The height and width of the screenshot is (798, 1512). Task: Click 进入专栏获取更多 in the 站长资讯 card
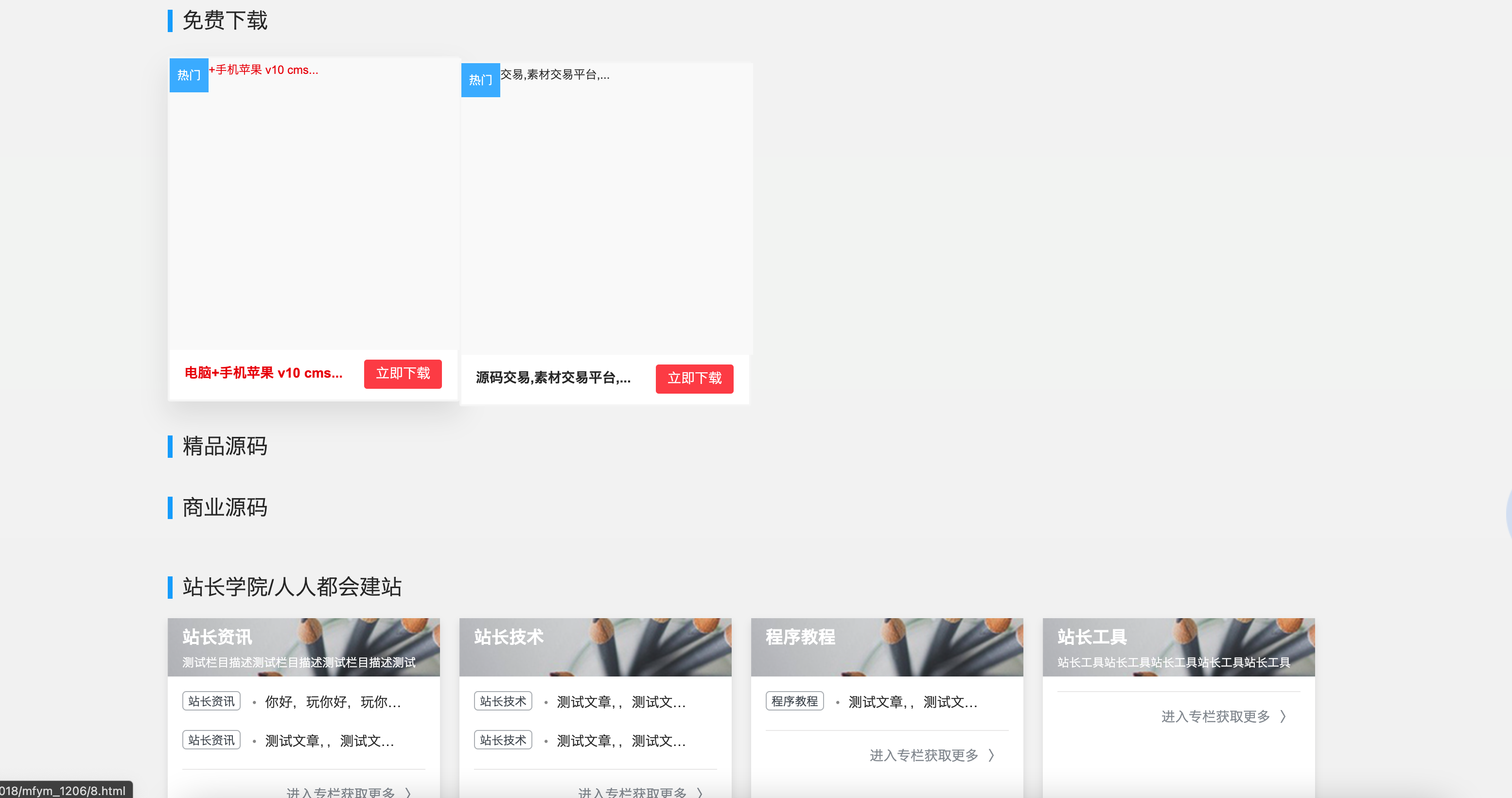pyautogui.click(x=340, y=792)
